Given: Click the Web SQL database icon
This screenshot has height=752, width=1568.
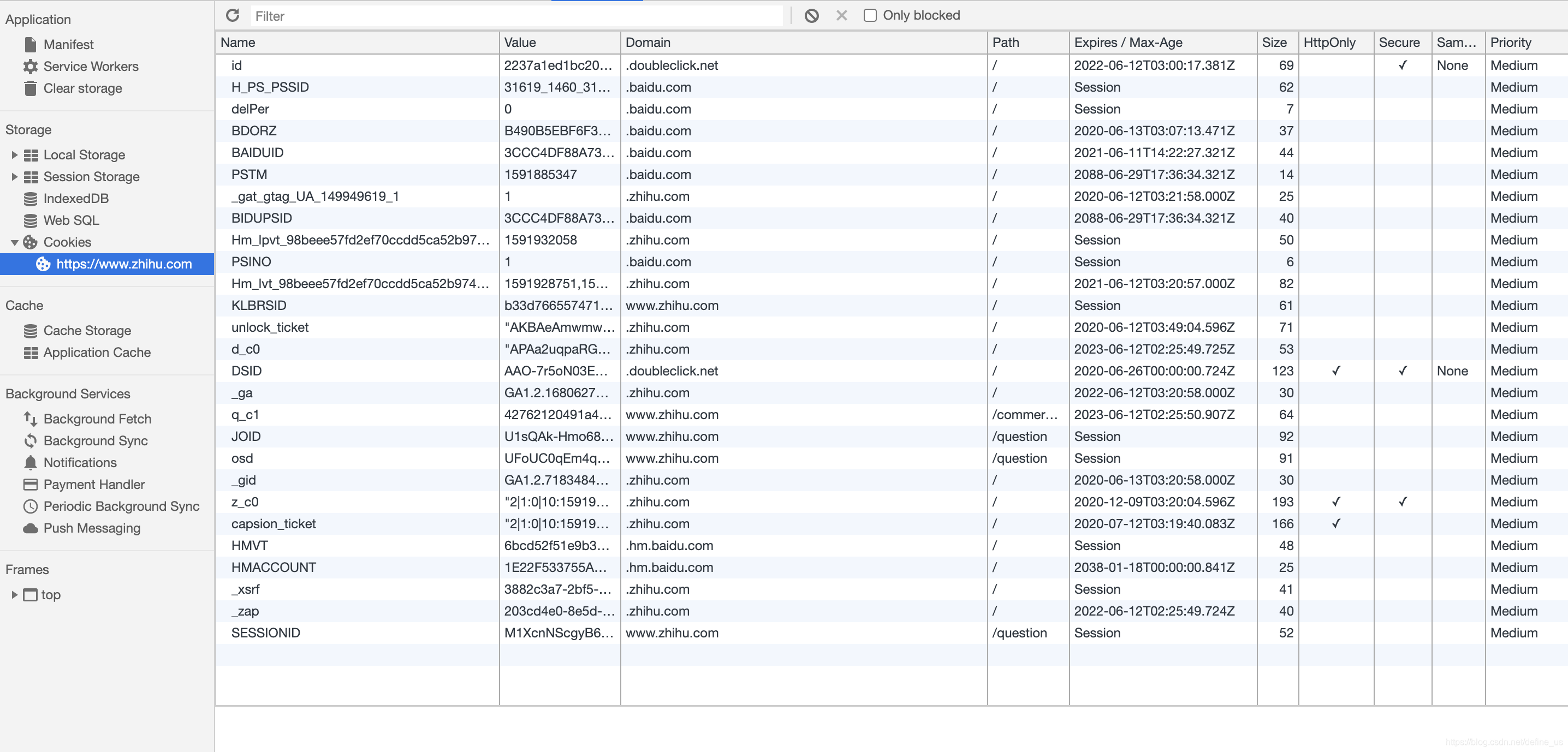Looking at the screenshot, I should coord(31,221).
